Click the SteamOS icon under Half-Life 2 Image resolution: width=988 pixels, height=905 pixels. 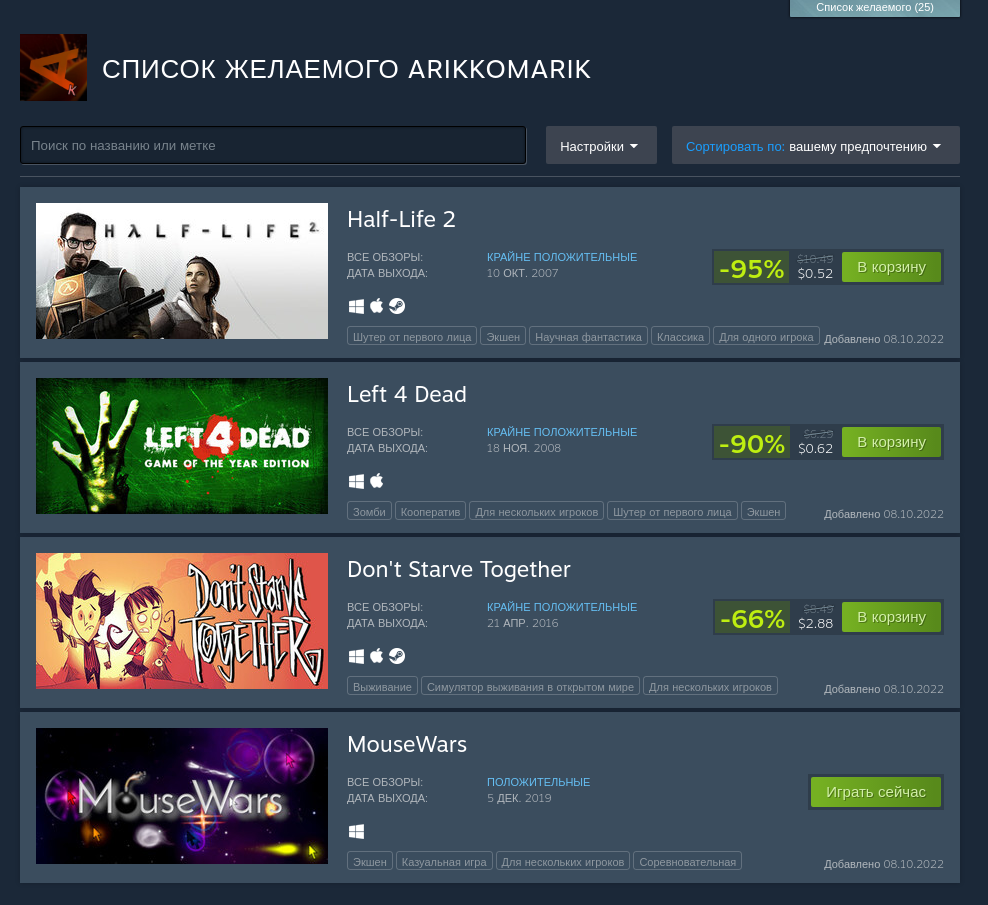pyautogui.click(x=397, y=306)
